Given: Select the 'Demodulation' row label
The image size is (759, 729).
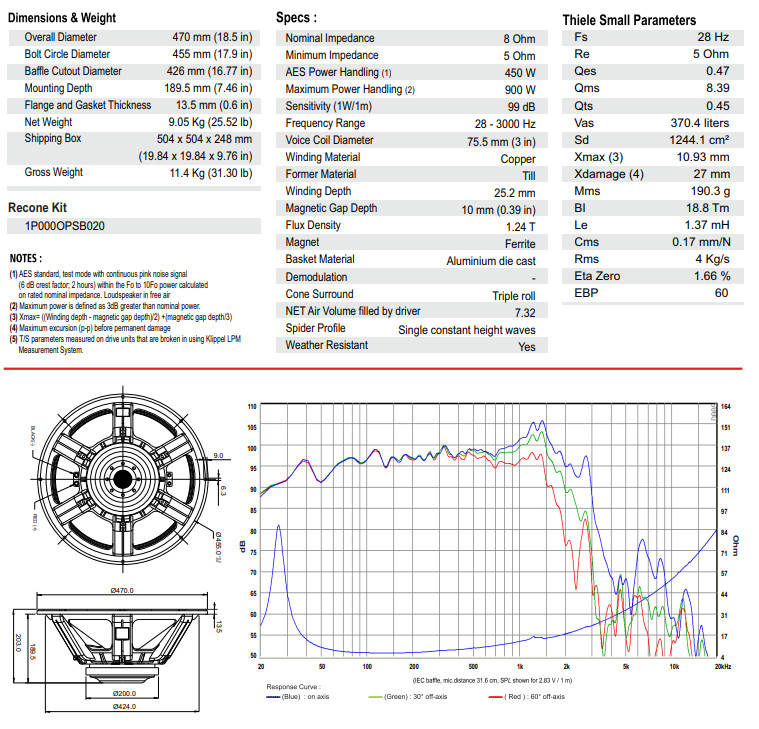Looking at the screenshot, I should click(316, 277).
